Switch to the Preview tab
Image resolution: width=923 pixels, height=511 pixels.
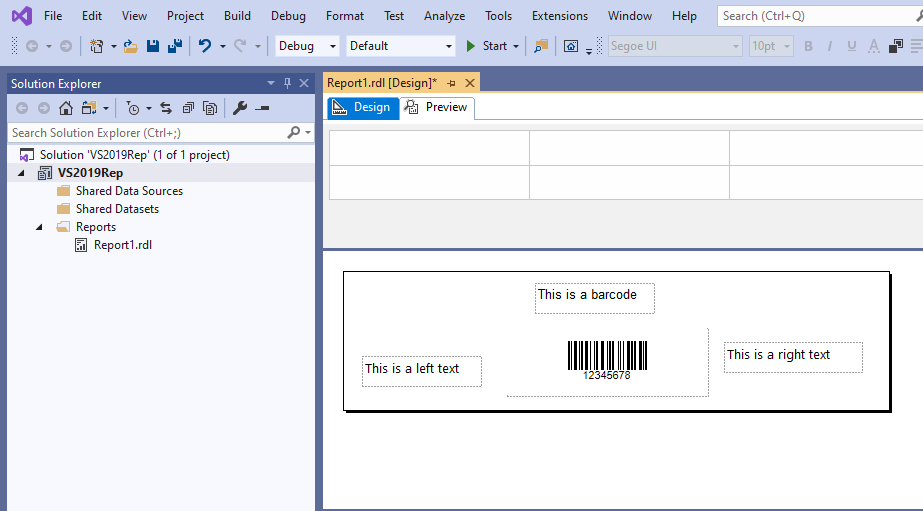pyautogui.click(x=437, y=108)
